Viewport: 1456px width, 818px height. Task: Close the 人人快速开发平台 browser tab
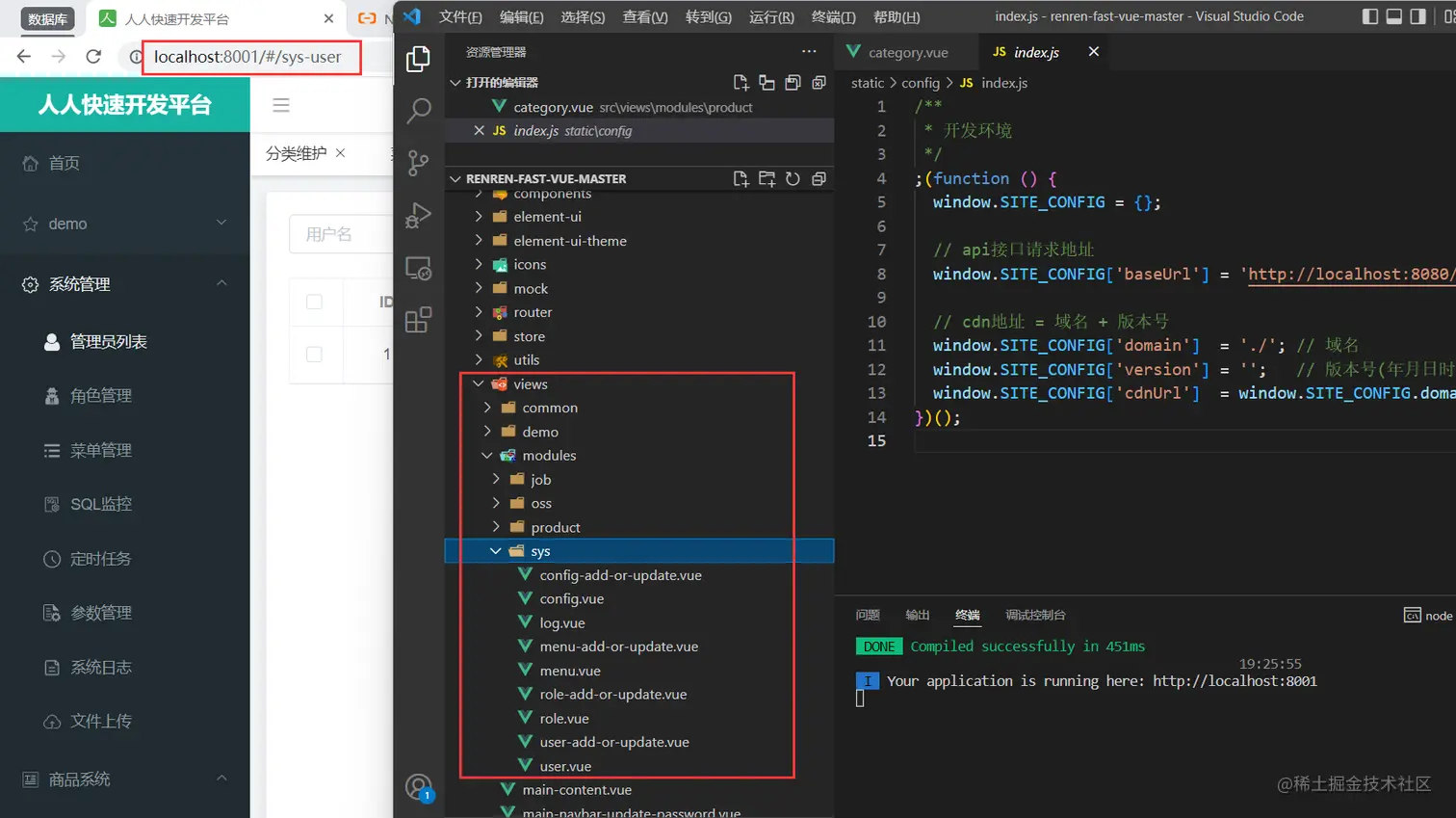point(328,18)
